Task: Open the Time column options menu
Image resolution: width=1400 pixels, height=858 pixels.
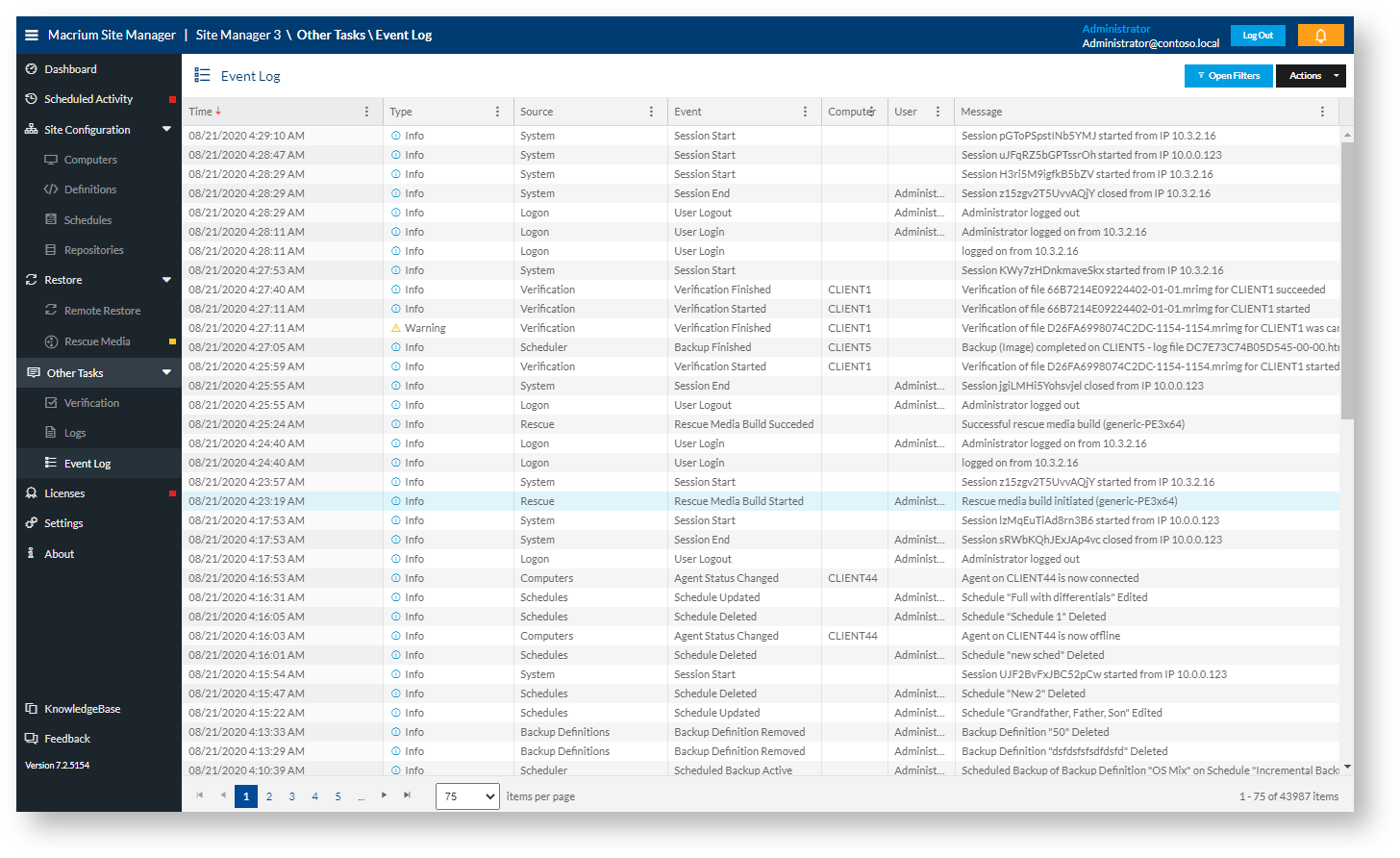Action: click(x=366, y=112)
